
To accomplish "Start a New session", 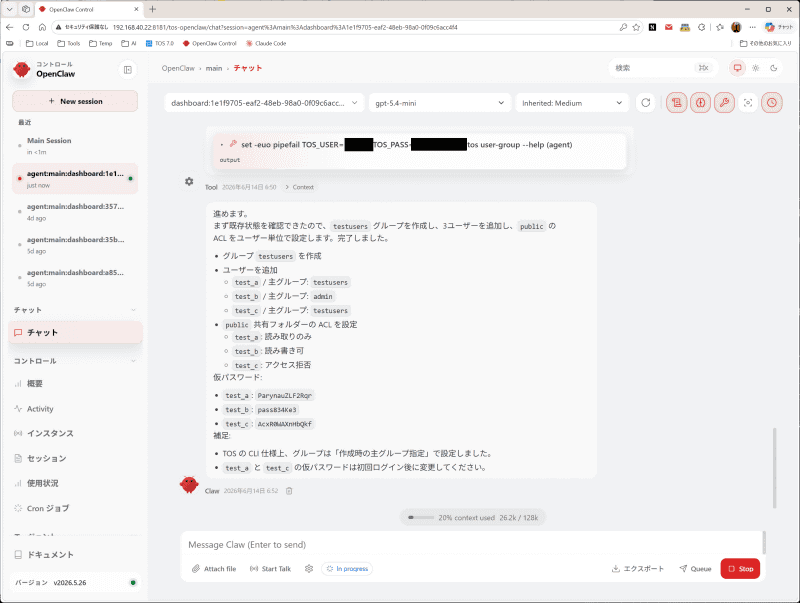I will point(75,101).
